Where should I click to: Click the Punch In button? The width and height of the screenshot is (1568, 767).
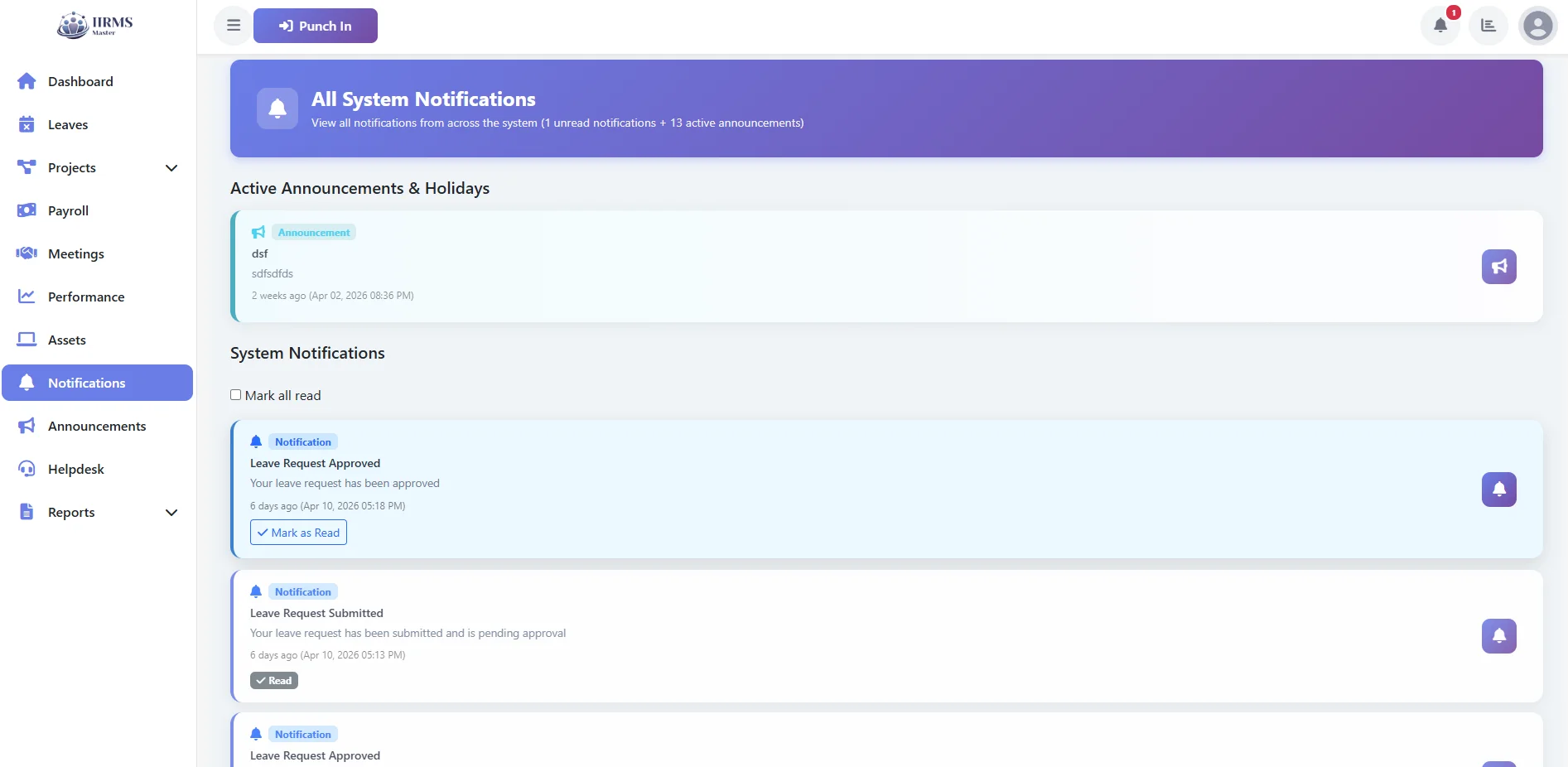(x=316, y=26)
